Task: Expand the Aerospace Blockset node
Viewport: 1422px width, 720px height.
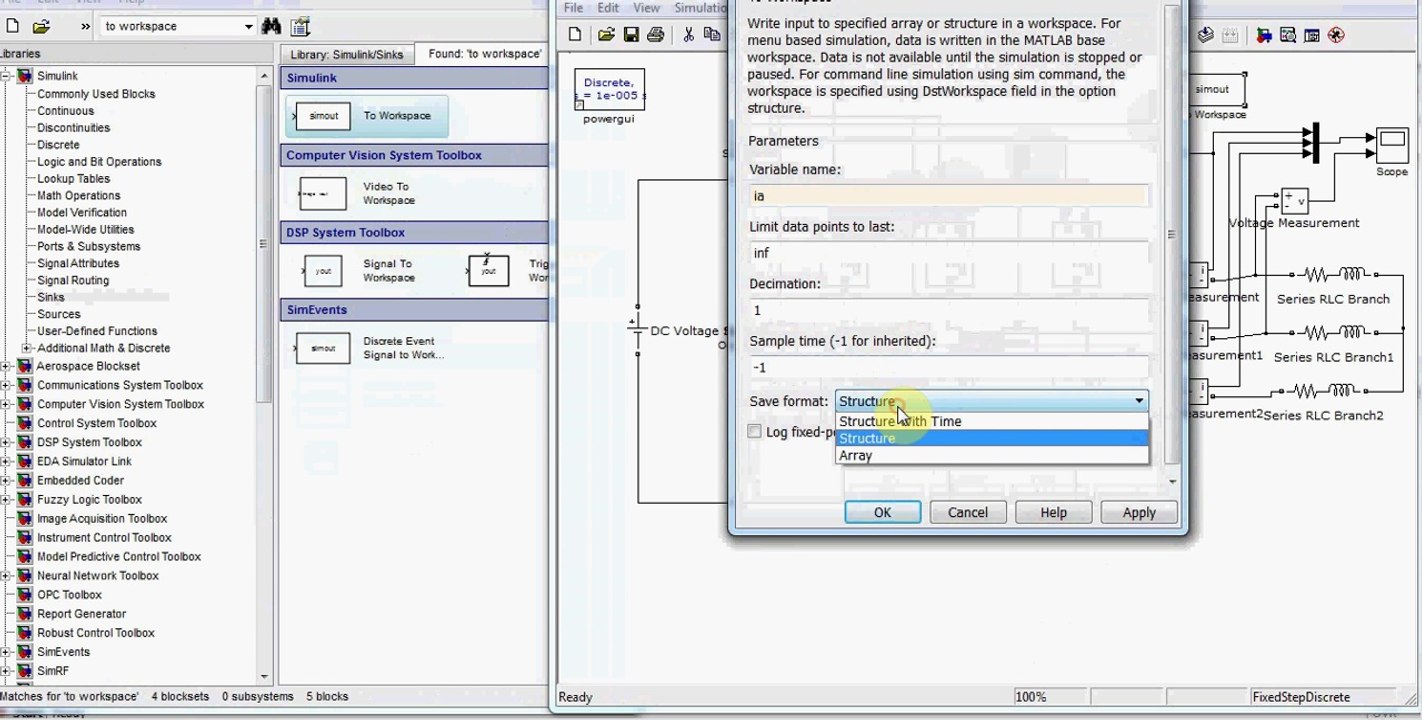Action: point(6,366)
